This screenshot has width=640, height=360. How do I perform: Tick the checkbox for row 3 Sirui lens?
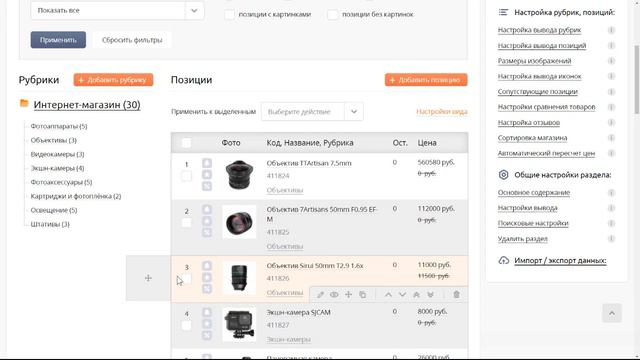(x=186, y=279)
